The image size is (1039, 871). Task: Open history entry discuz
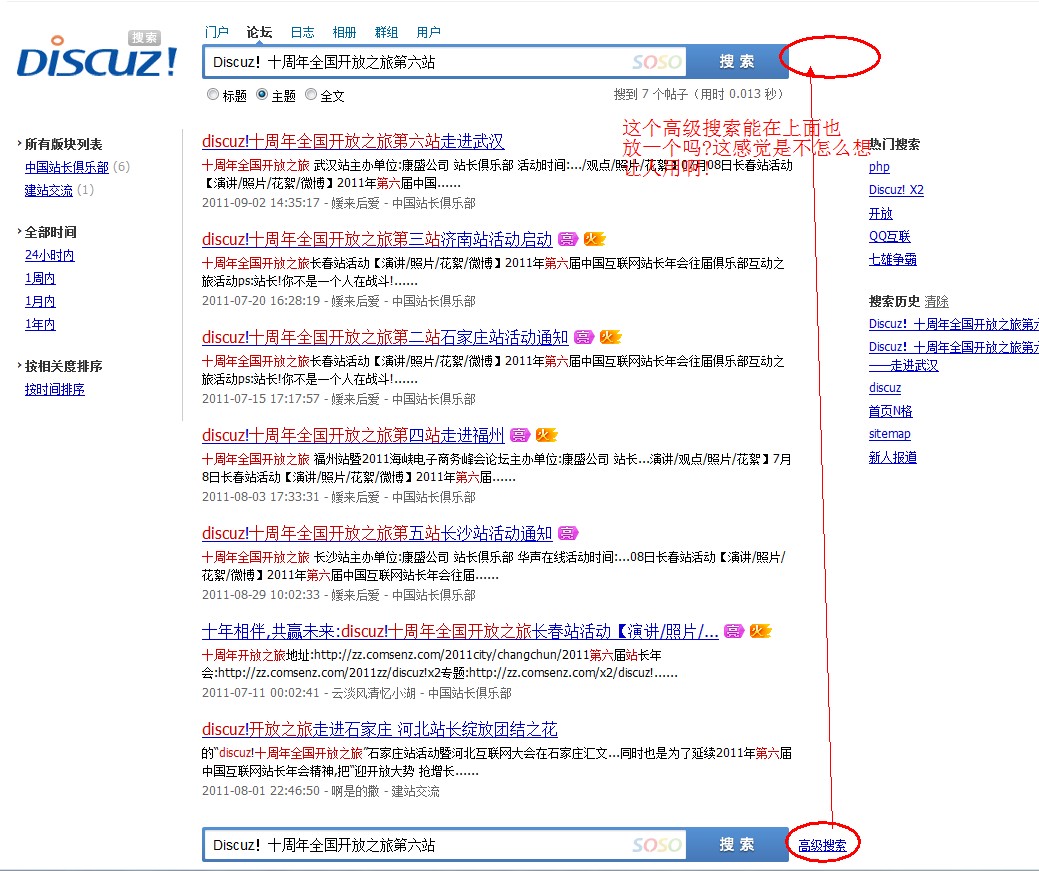click(885, 388)
